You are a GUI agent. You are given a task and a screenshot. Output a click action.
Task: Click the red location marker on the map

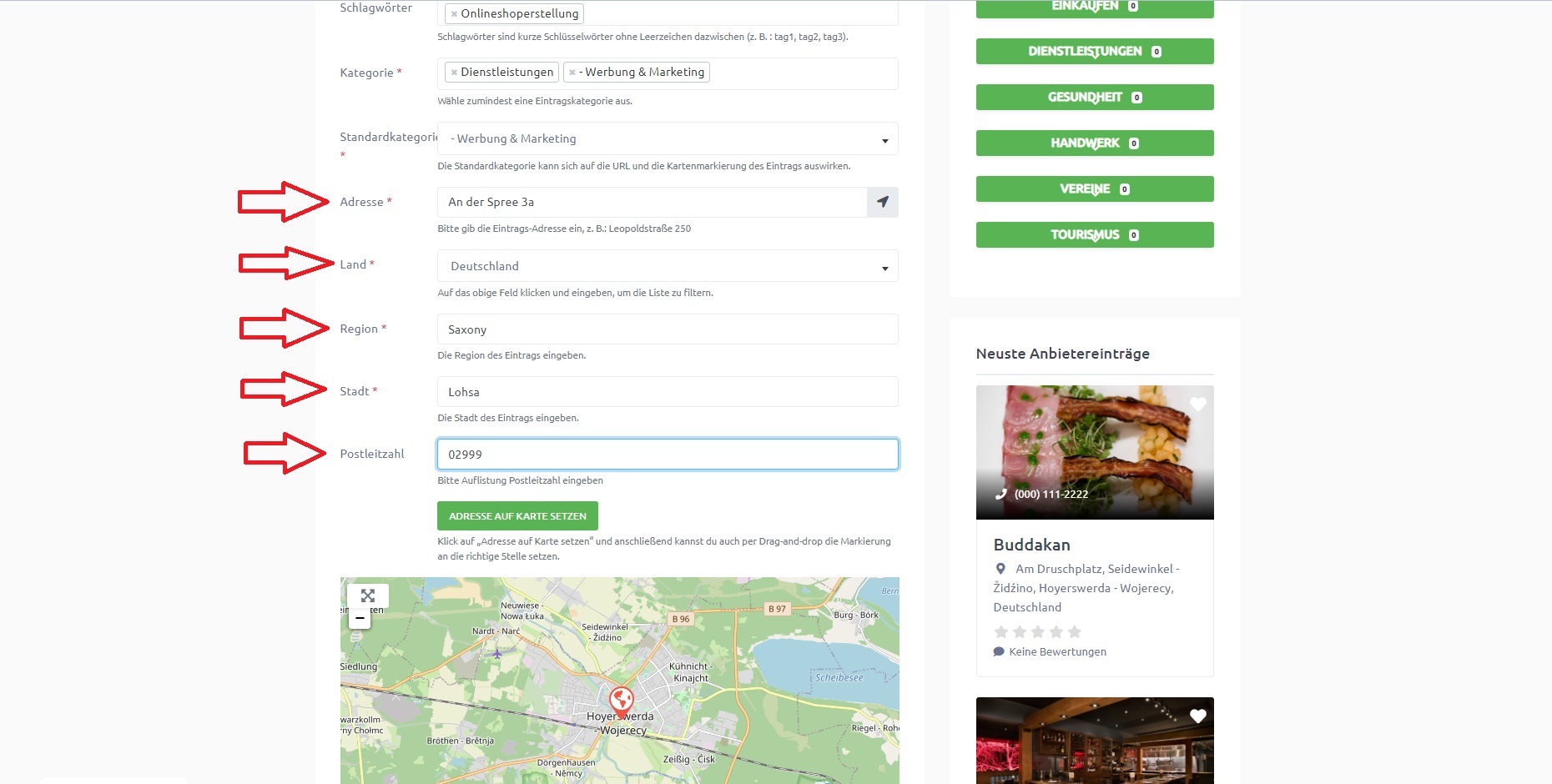pos(621,701)
